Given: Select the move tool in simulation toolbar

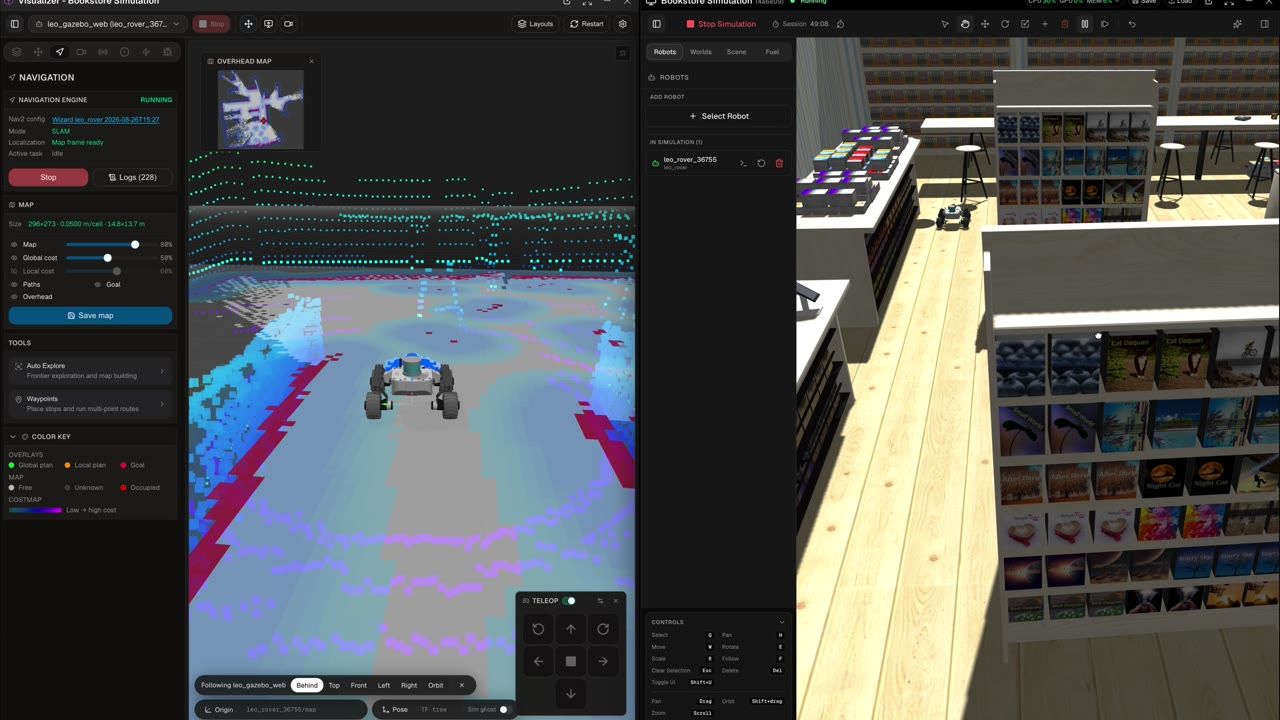Looking at the screenshot, I should point(985,24).
